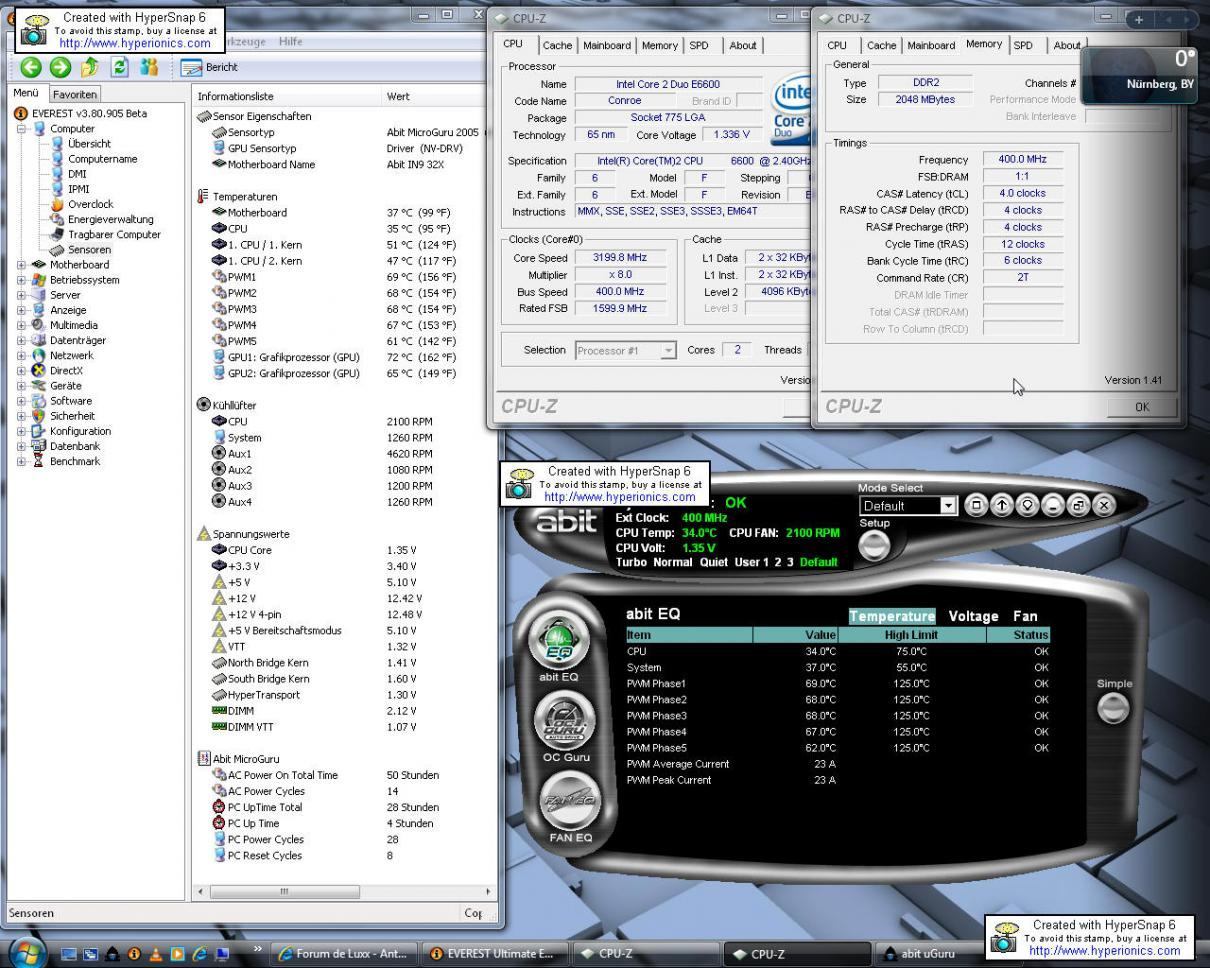Click the up-arrow round icon in abit uGuru

point(1002,505)
